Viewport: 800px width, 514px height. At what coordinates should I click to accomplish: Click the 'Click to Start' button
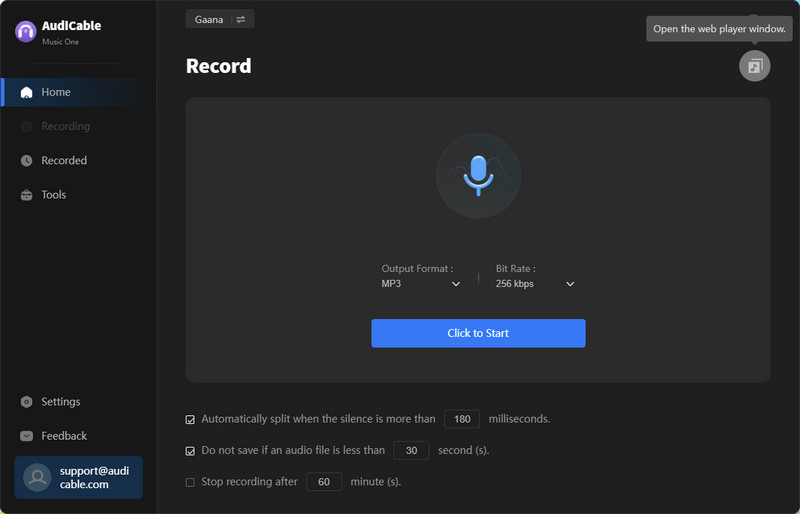pos(478,333)
